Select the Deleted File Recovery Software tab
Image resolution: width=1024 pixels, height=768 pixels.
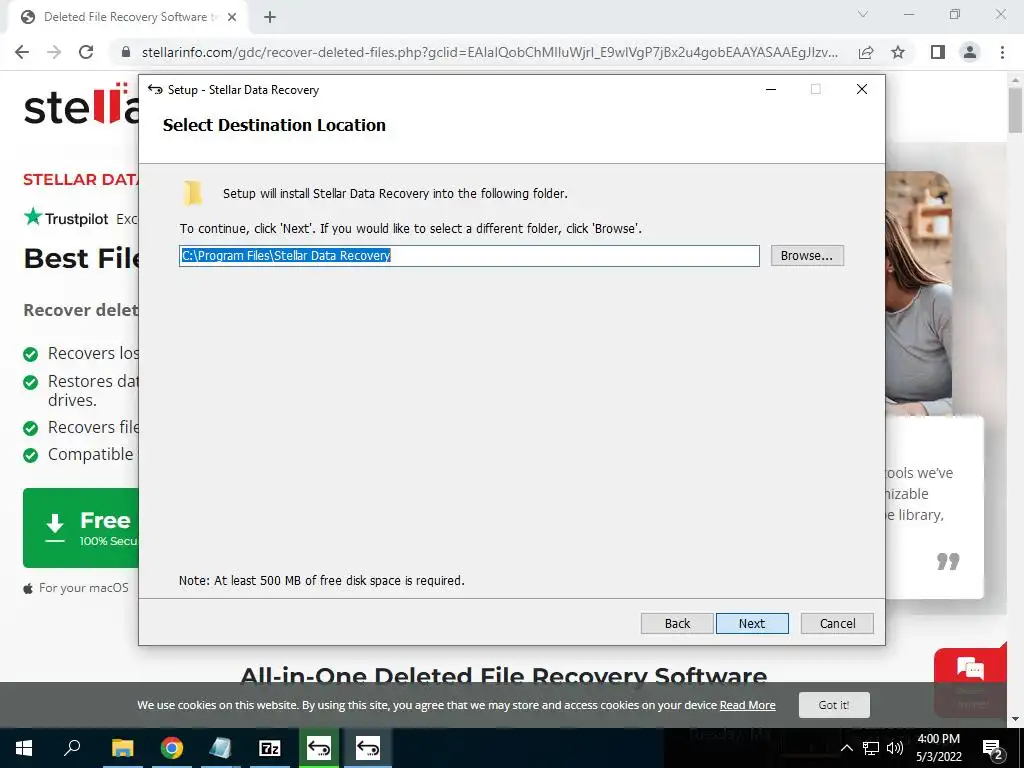click(128, 17)
